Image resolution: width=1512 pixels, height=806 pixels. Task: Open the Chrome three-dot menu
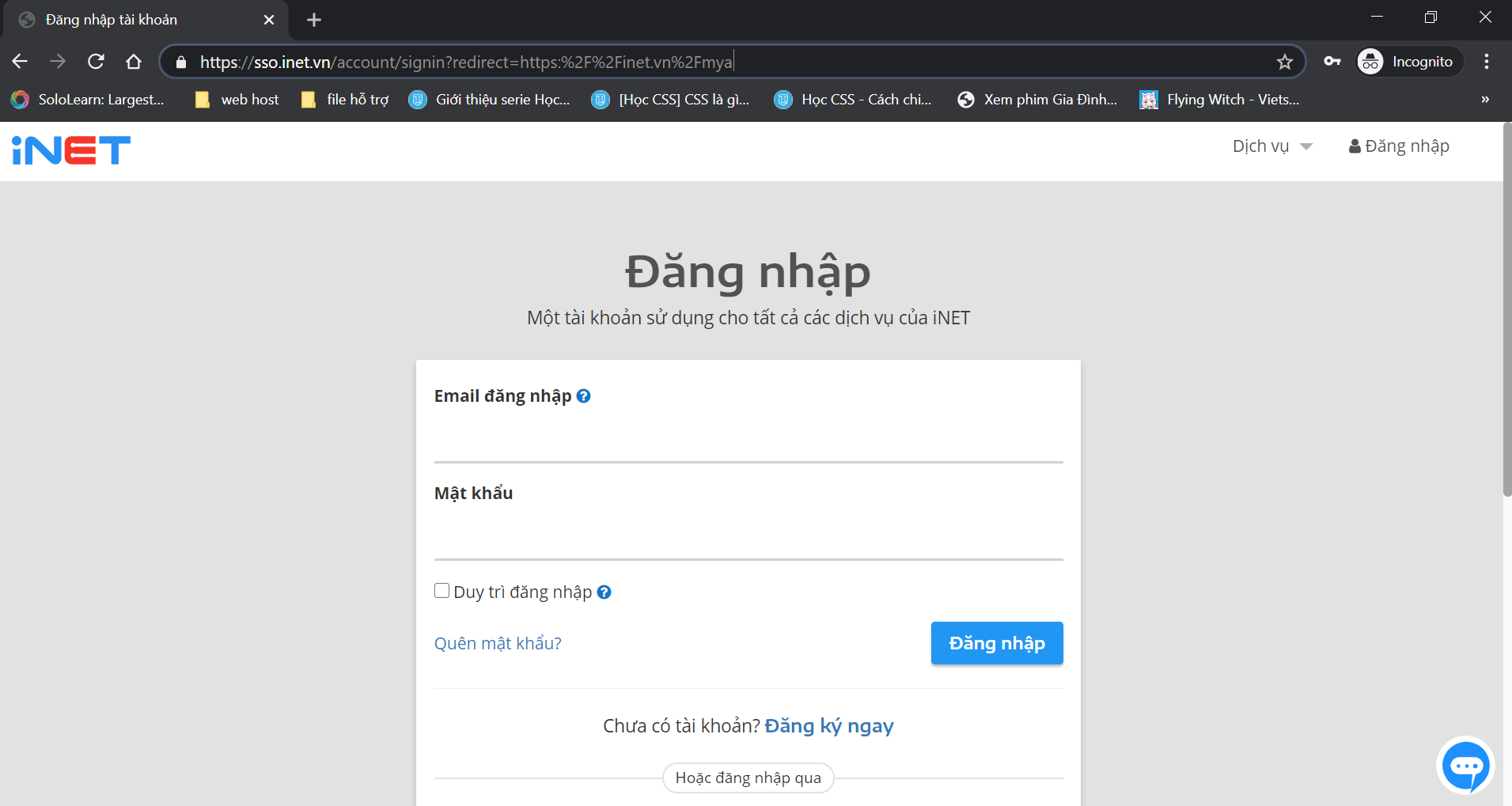pos(1487,61)
